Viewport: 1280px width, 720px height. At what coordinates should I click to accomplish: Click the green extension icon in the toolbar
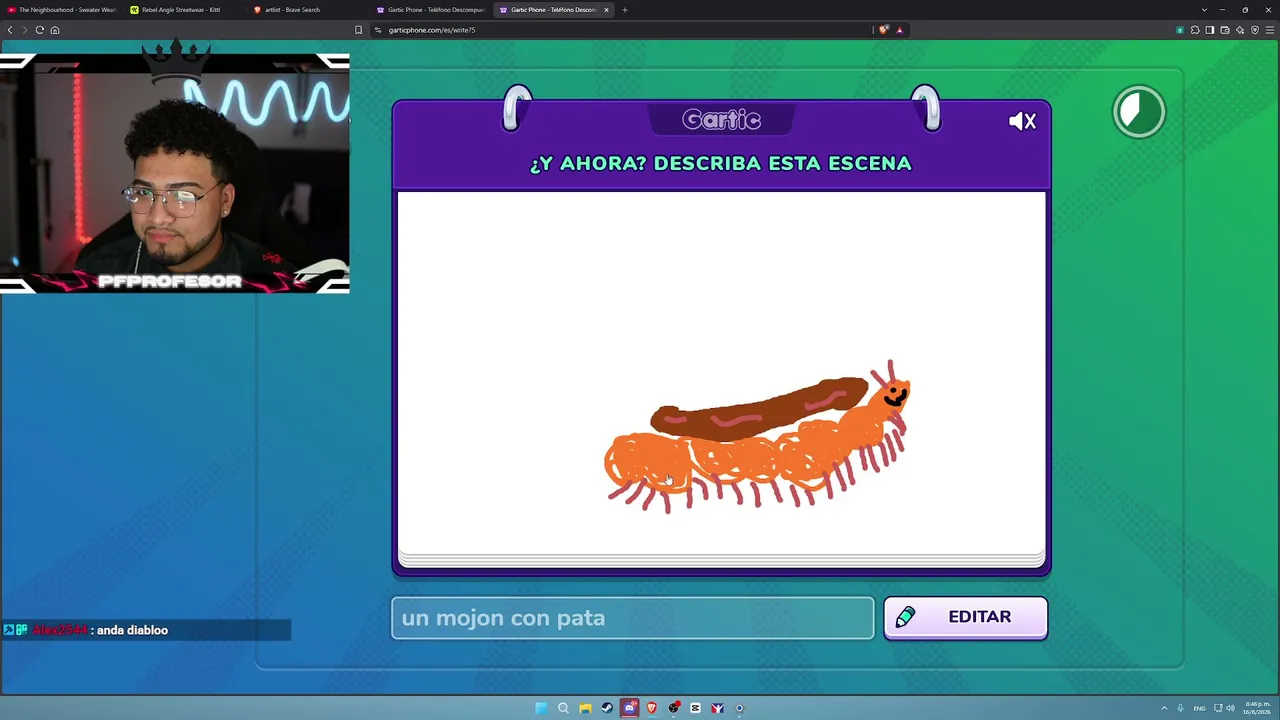1180,30
